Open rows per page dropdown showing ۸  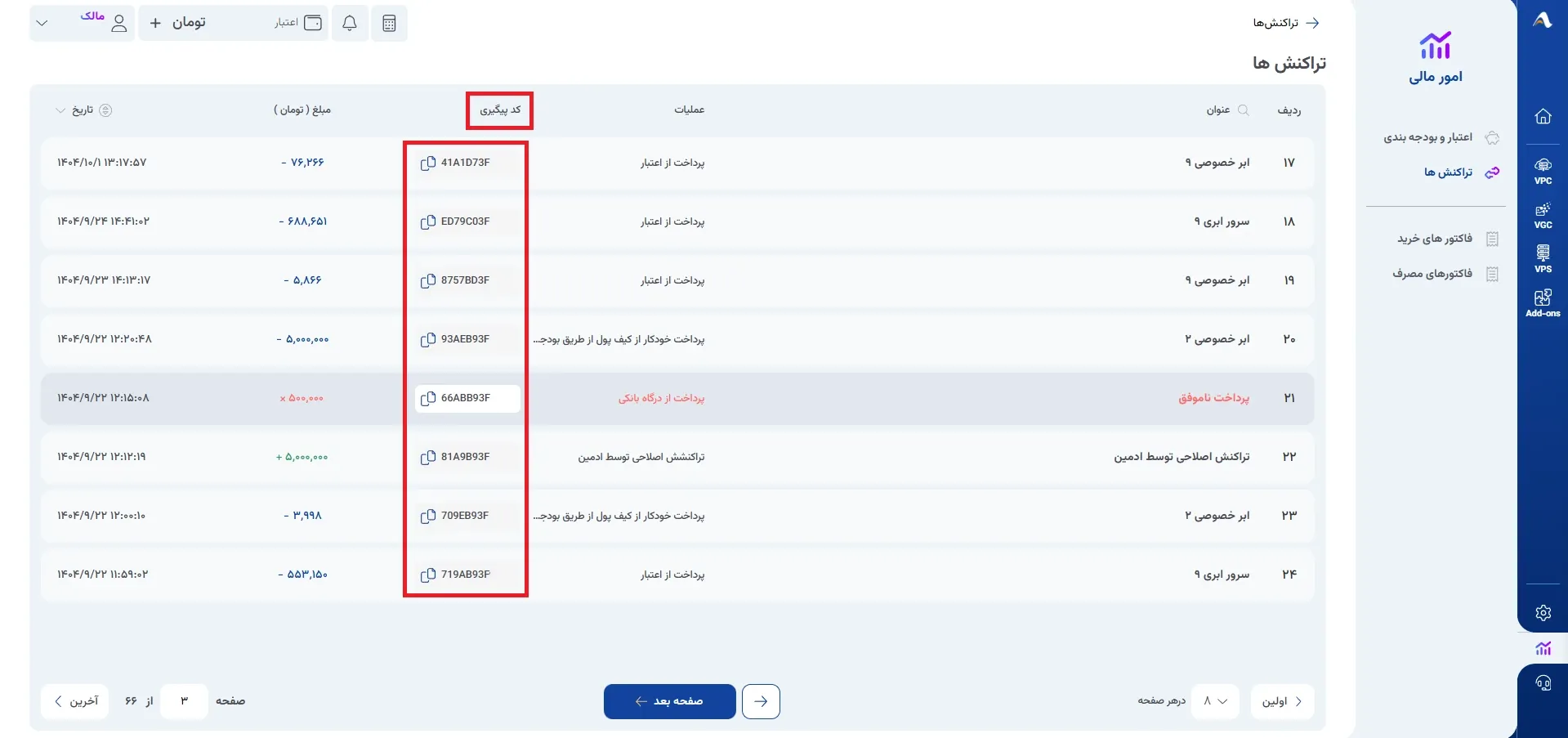coord(1215,701)
